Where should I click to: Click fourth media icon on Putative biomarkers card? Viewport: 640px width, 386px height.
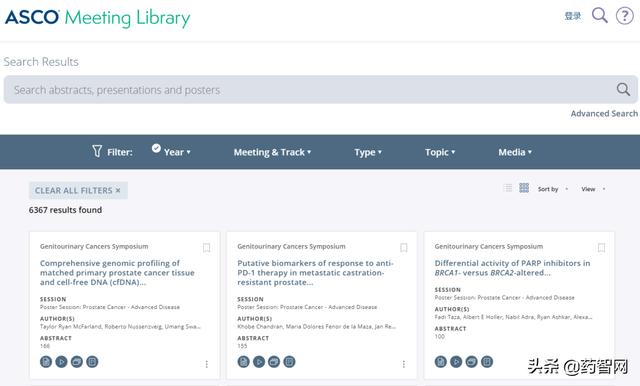289,362
